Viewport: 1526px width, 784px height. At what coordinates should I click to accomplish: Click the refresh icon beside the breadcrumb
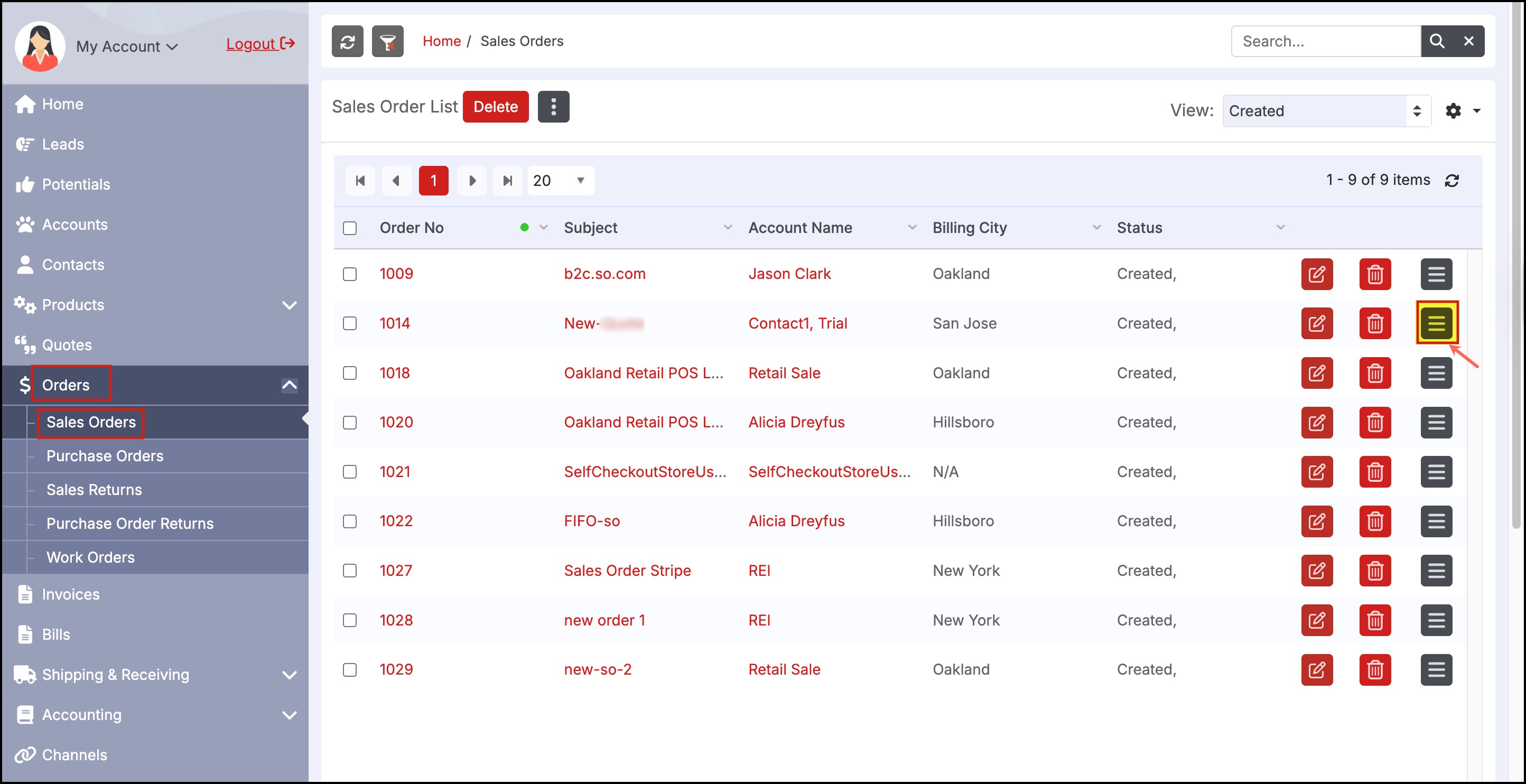[347, 41]
